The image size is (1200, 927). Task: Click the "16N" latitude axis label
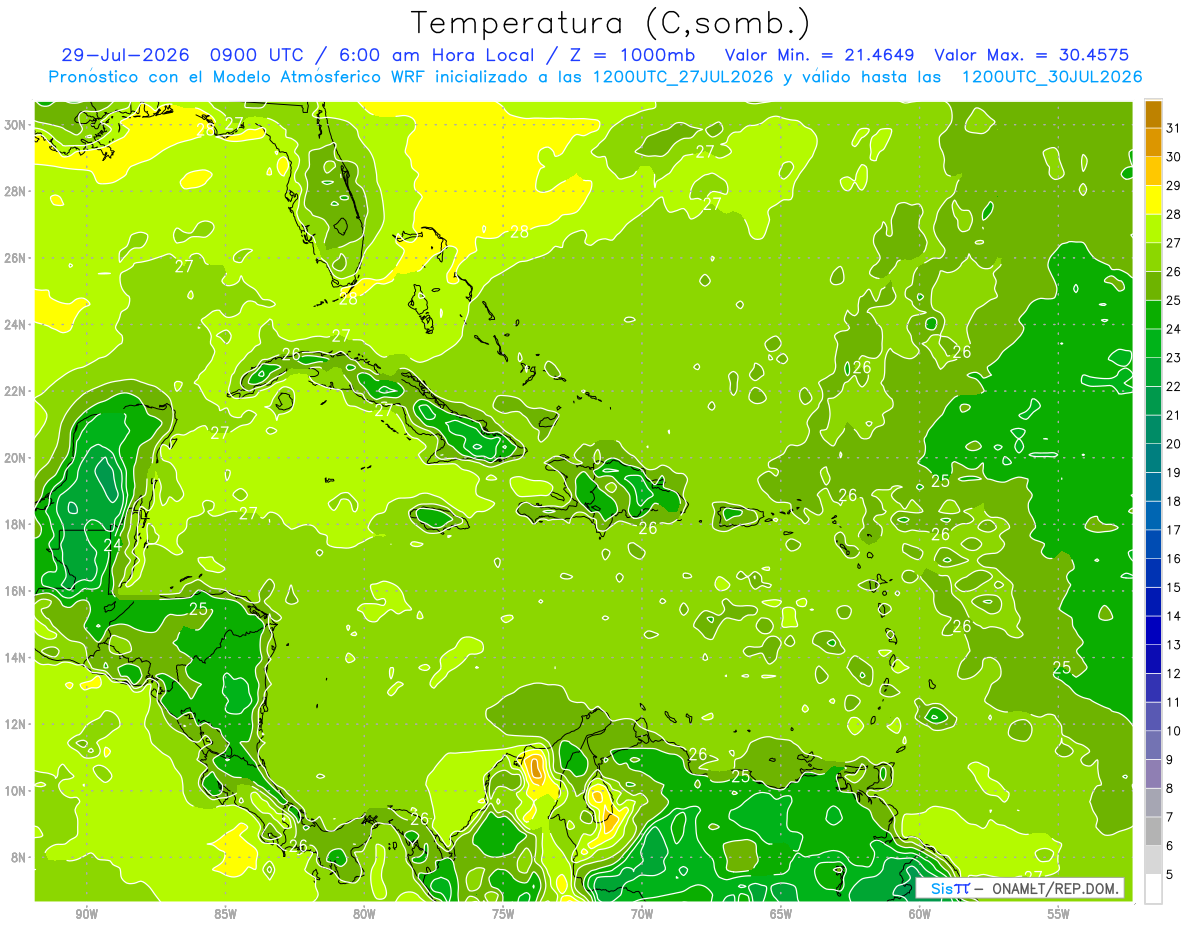point(17,590)
